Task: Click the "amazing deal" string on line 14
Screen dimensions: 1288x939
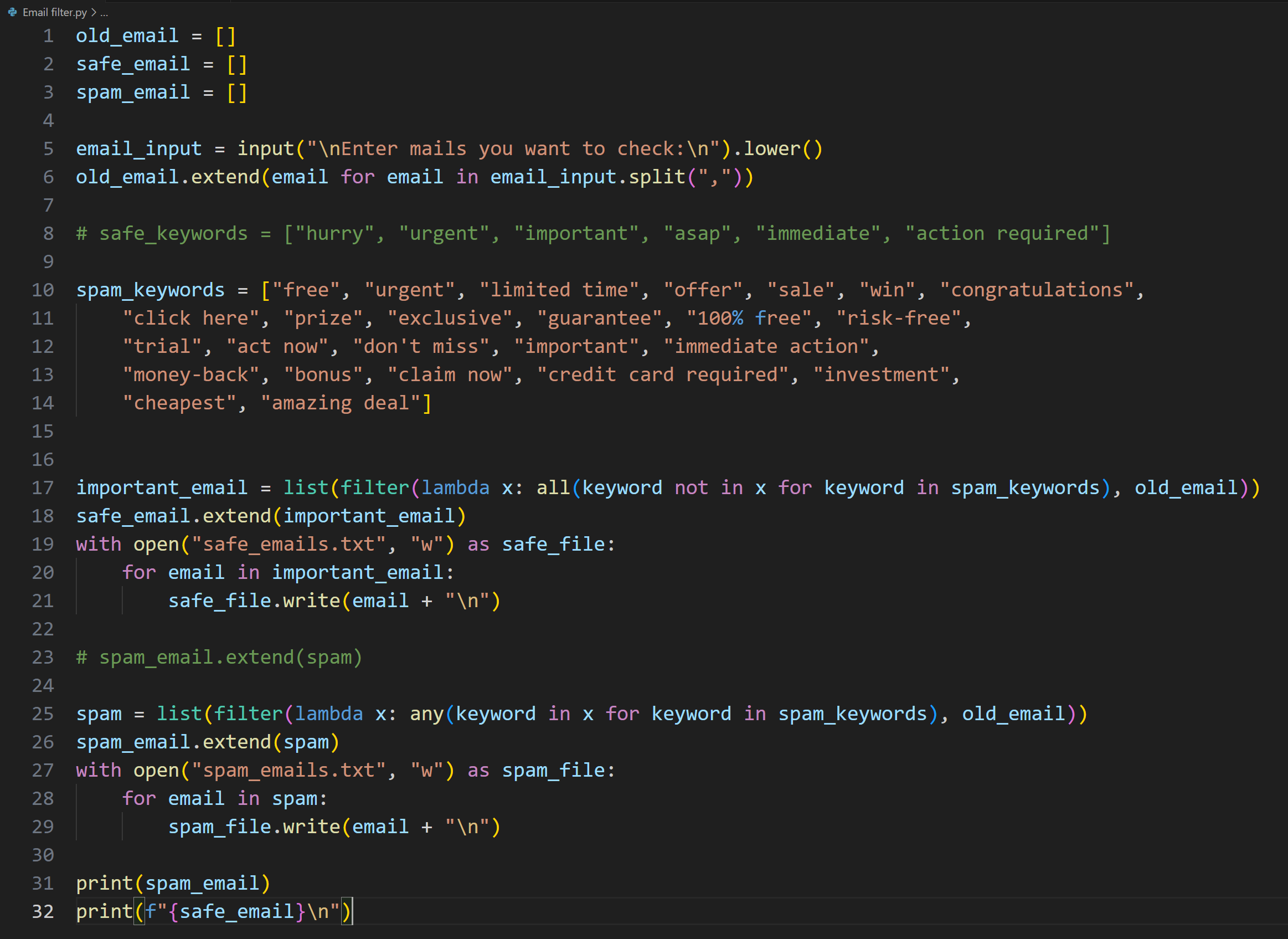Action: pyautogui.click(x=341, y=403)
